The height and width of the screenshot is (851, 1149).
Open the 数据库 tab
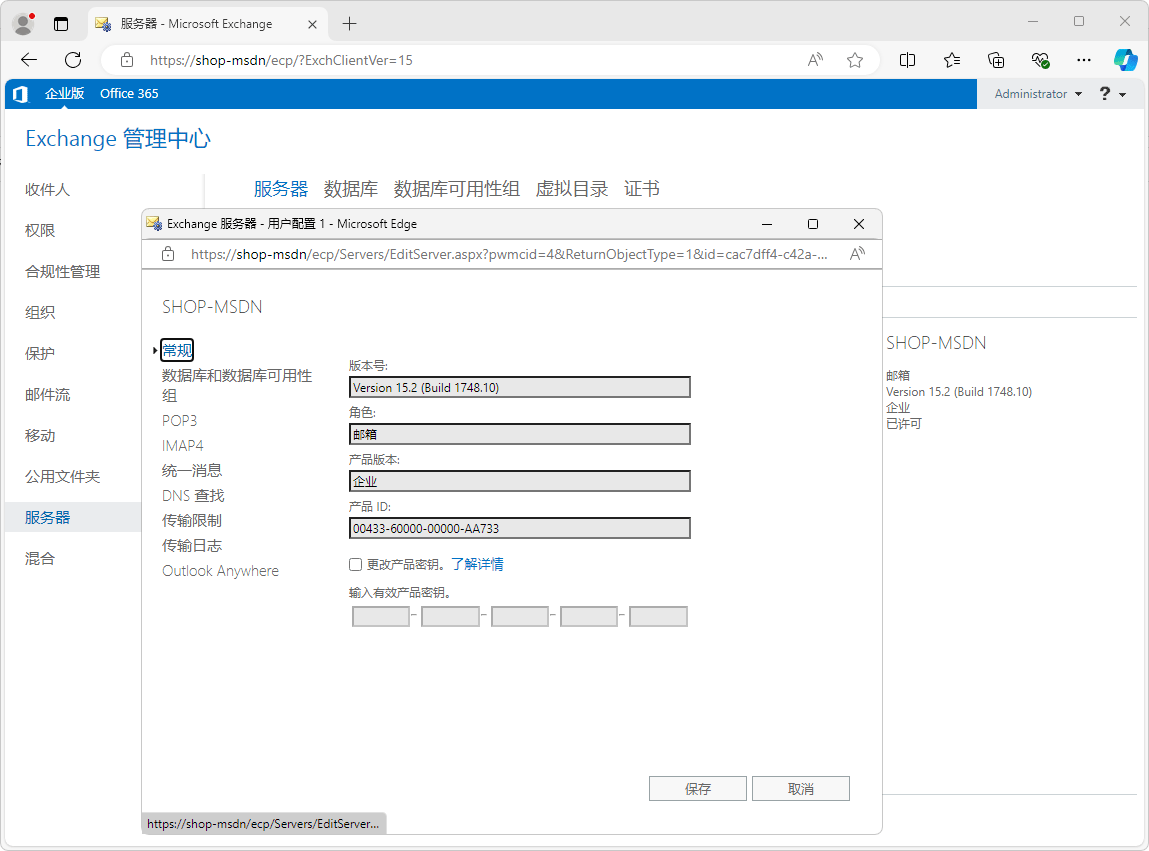click(351, 189)
